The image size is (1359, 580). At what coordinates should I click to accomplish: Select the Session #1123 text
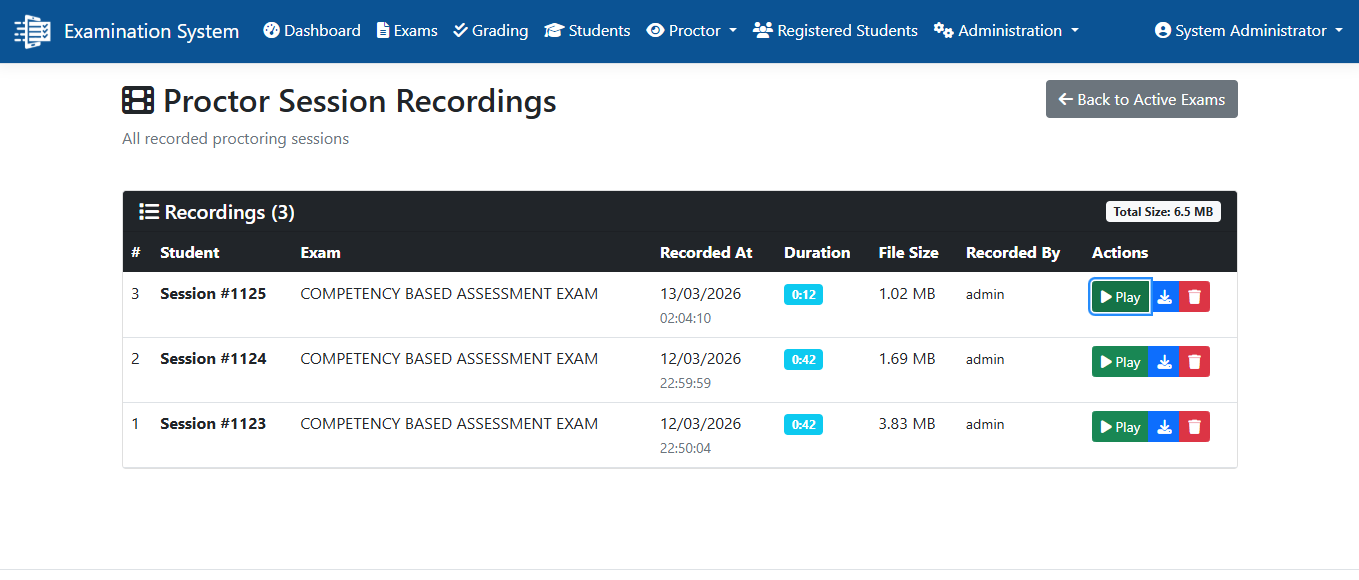click(213, 424)
